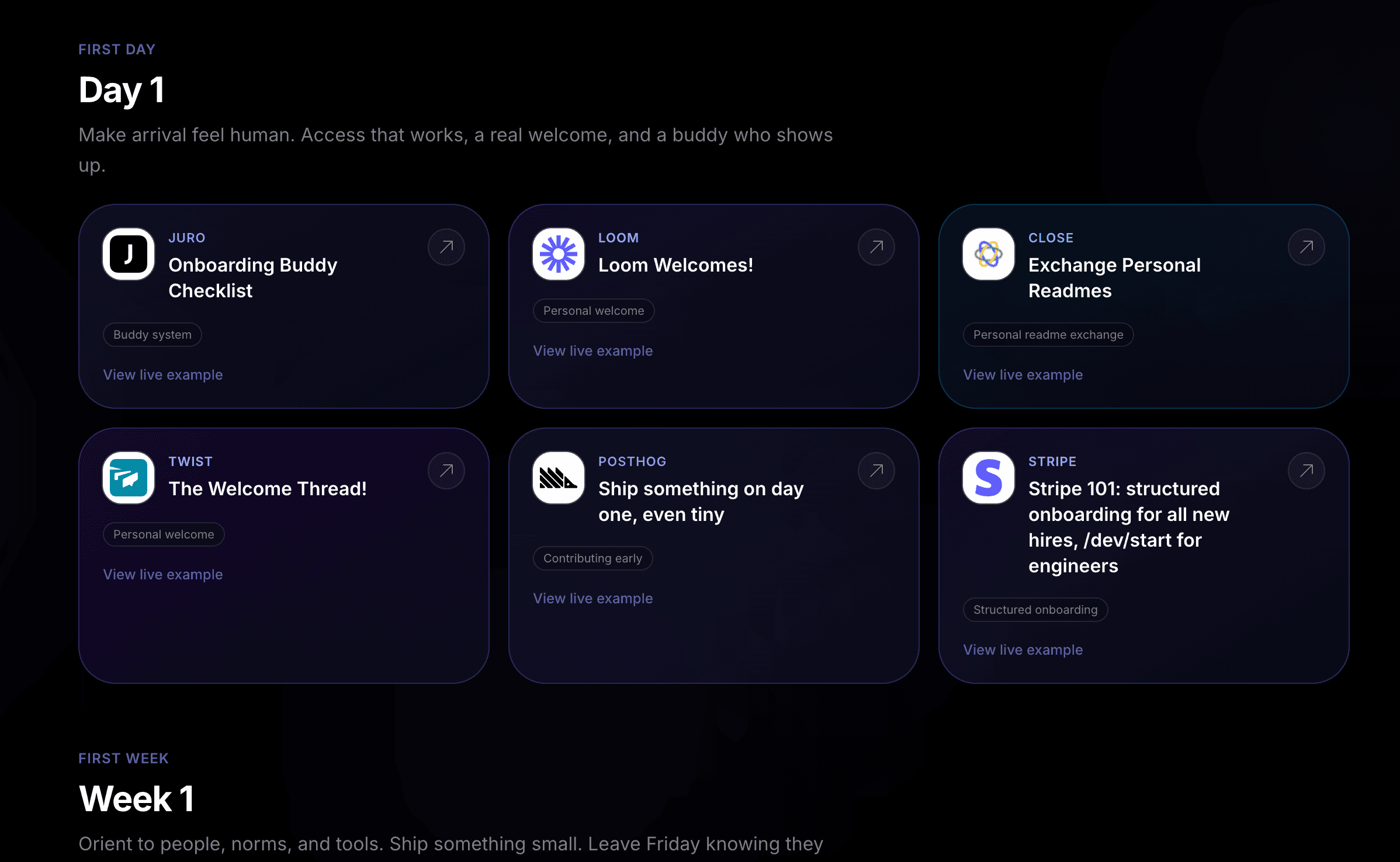Select the Structured onboarding tag
The height and width of the screenshot is (862, 1400).
pos(1035,610)
